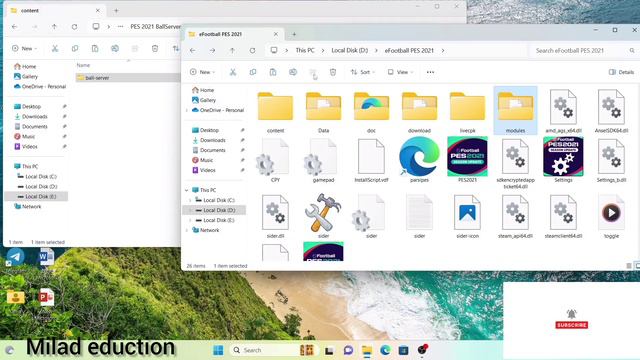Open the Sort dropdown menu
The image size is (640, 360).
[362, 72]
